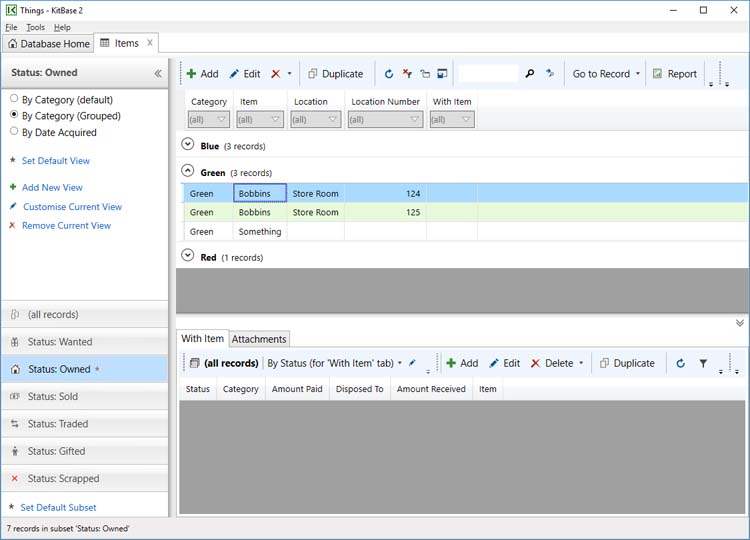Refresh the Items list
The image size is (750, 540).
click(389, 74)
